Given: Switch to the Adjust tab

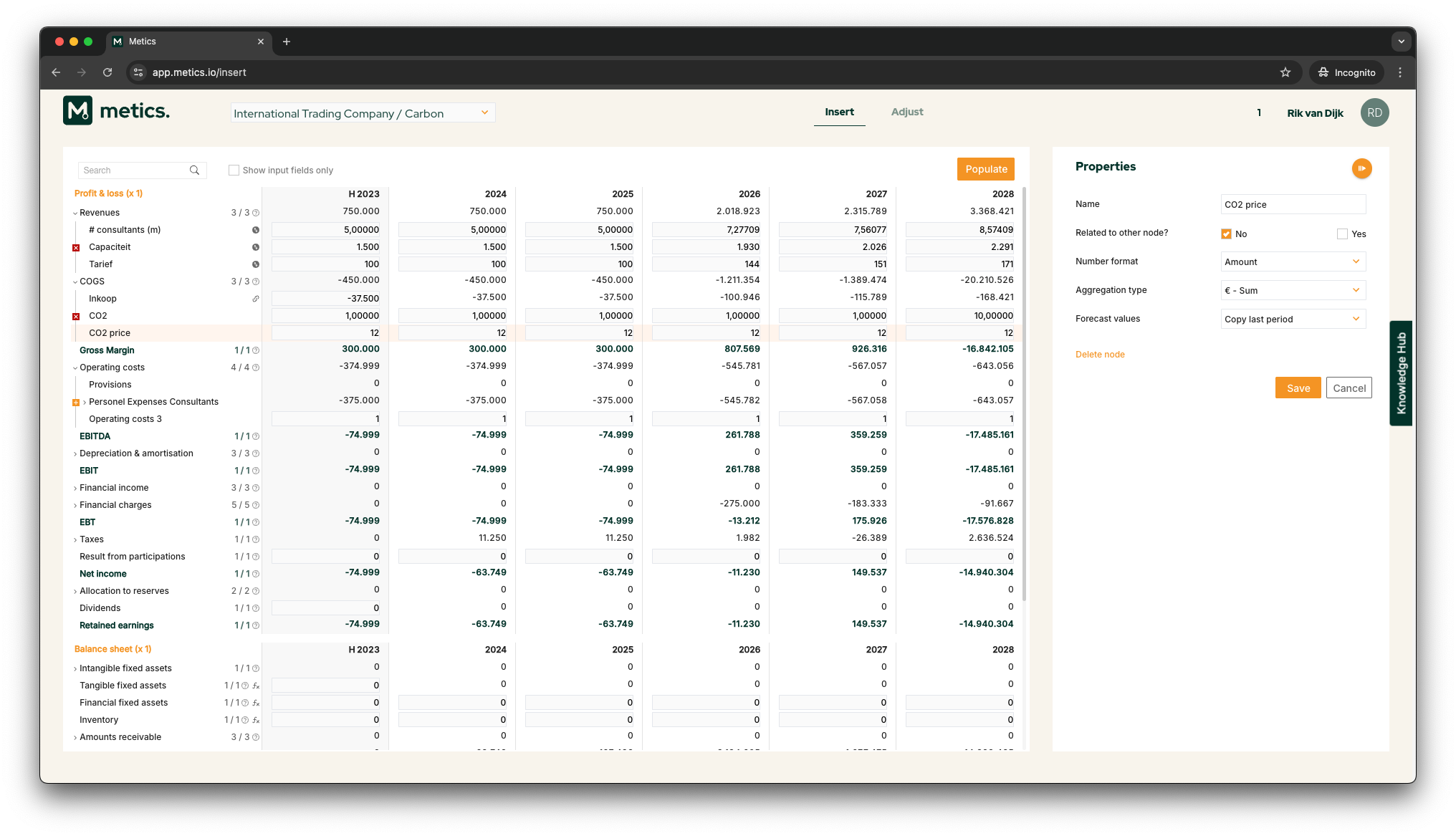Looking at the screenshot, I should coord(906,112).
